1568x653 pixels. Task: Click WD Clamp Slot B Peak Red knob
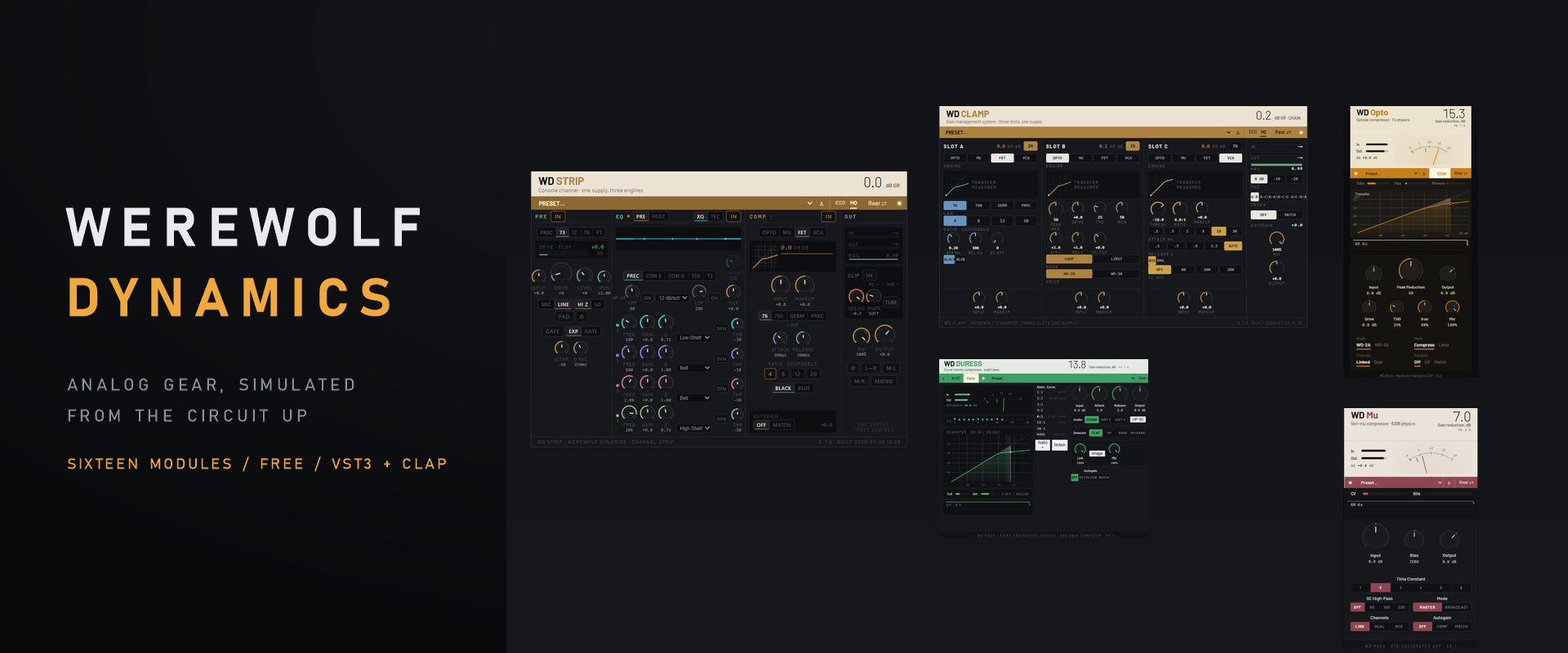point(1055,209)
